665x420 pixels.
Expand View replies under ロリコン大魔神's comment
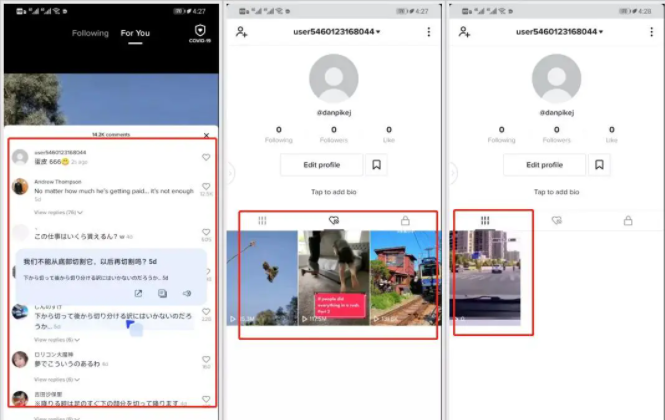[57, 379]
